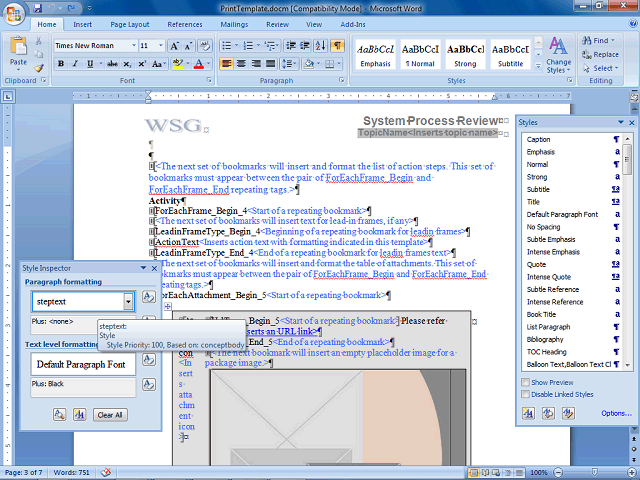Click the tab selector at ruler corner
The height and width of the screenshot is (480, 640).
[8, 97]
